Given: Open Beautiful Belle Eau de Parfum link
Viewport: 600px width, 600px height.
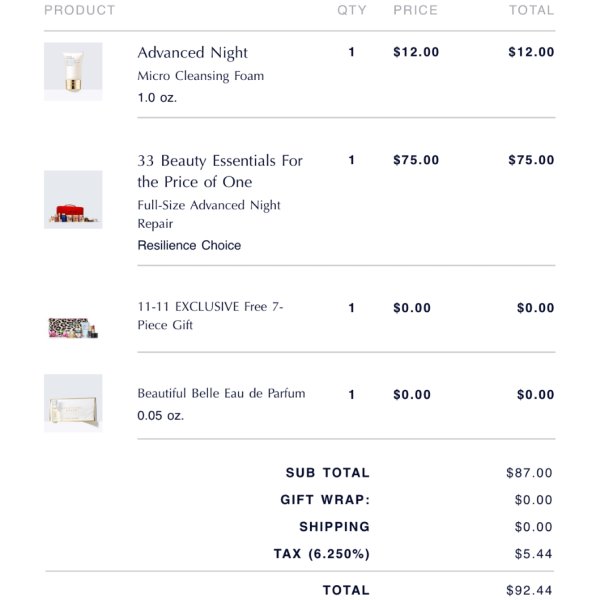Looking at the screenshot, I should pyautogui.click(x=221, y=393).
